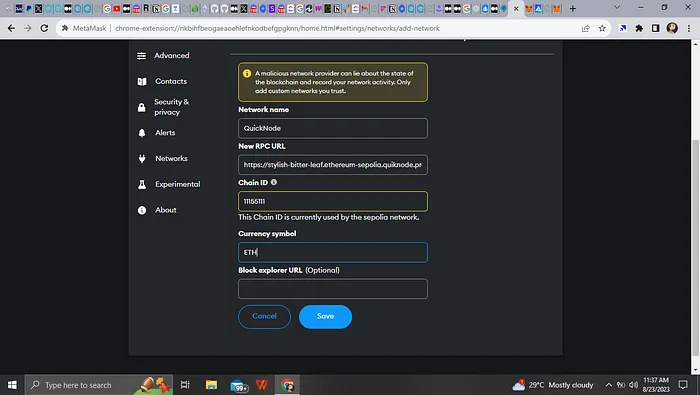Open the taskbar clock and date
Image resolution: width=700 pixels, height=395 pixels.
(656, 385)
